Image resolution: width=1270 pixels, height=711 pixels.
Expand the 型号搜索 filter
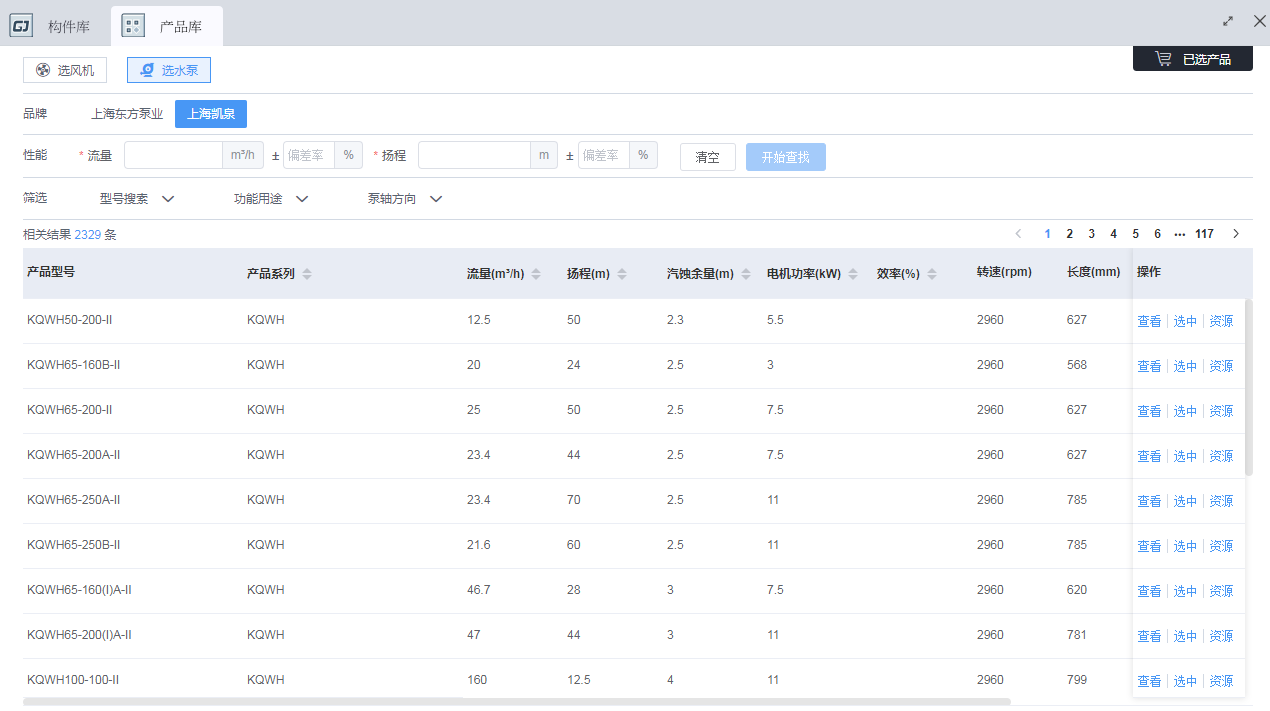coord(137,199)
